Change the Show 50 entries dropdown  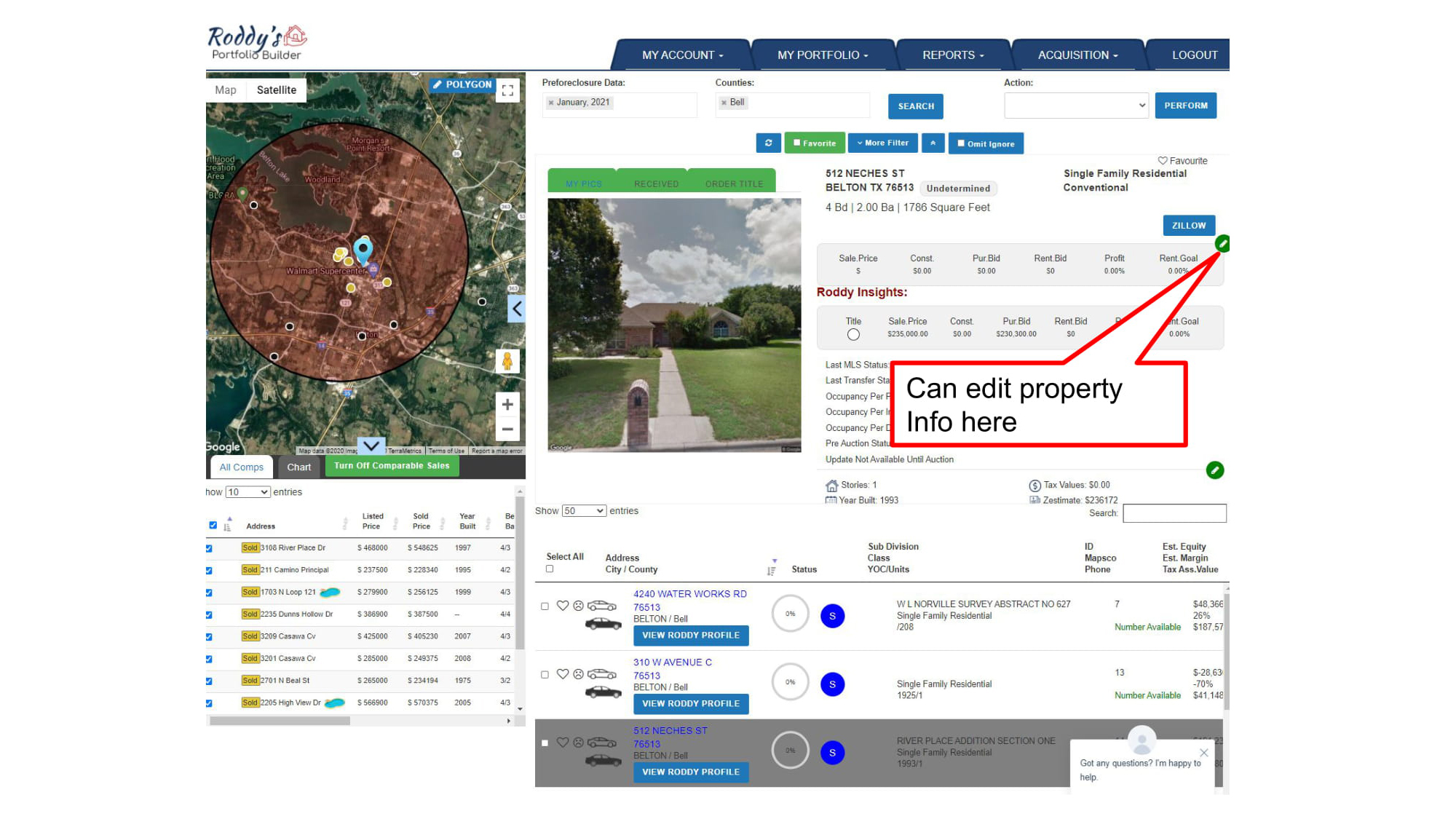pos(584,511)
